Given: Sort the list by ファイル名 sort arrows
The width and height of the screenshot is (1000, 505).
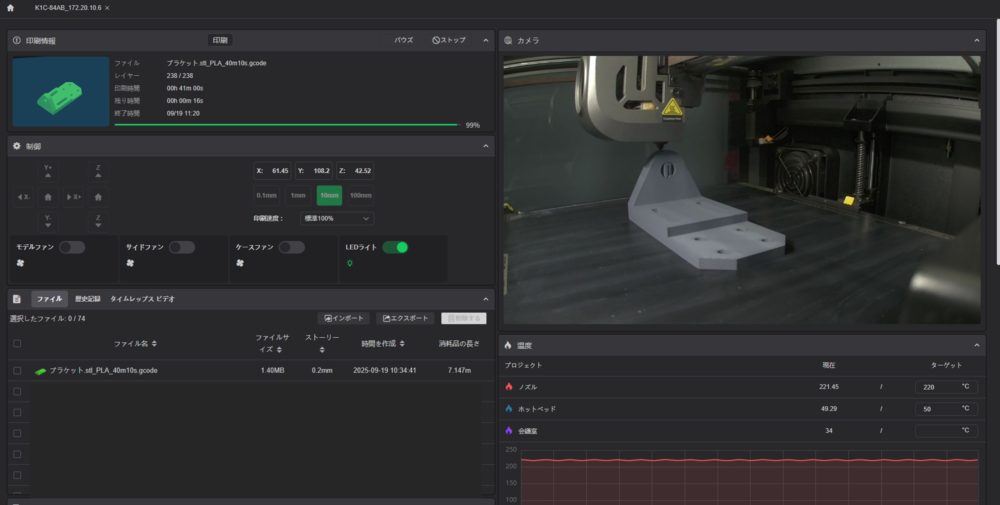Looking at the screenshot, I should 154,343.
